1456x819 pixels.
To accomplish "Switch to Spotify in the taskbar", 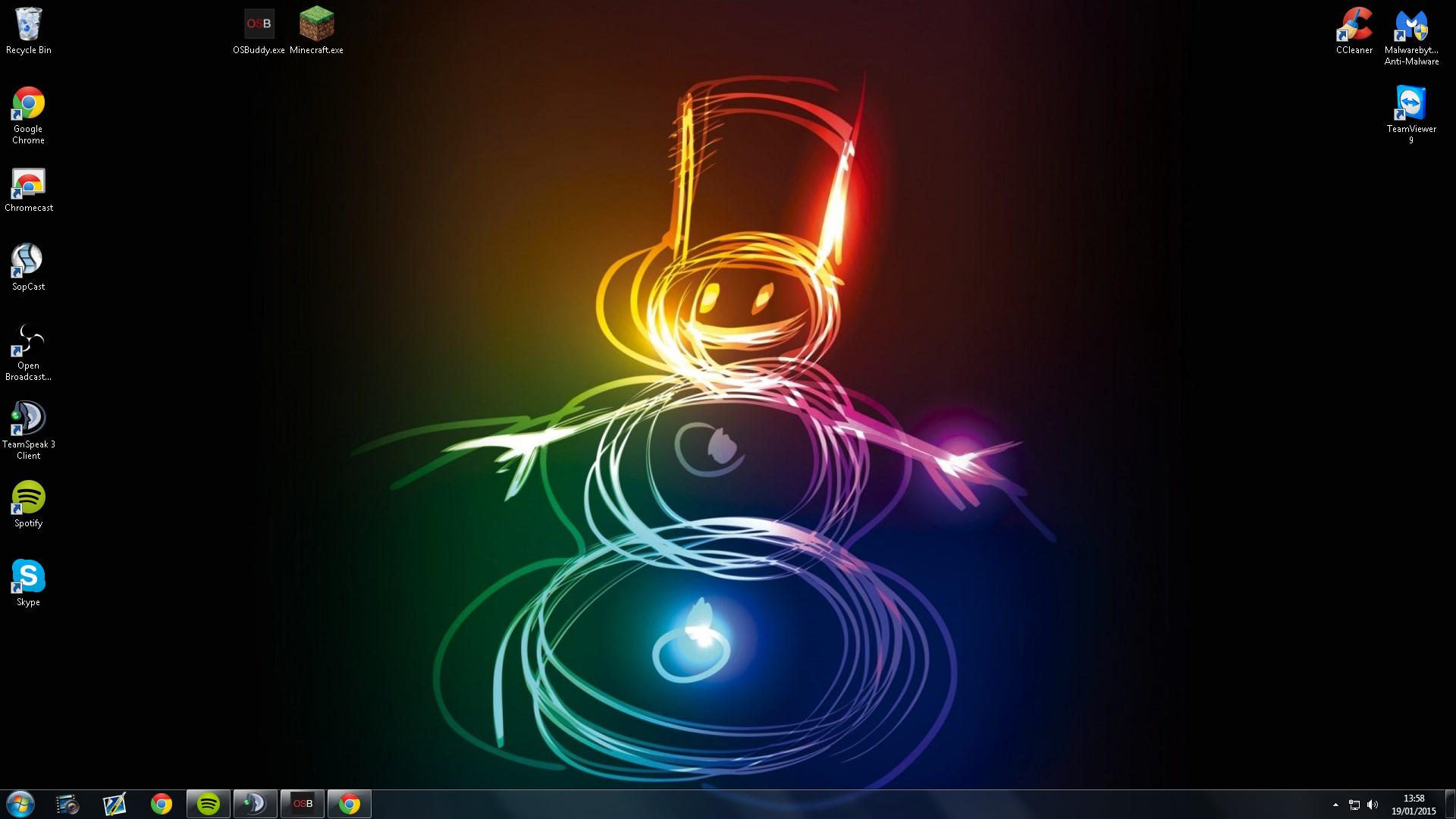I will click(209, 804).
